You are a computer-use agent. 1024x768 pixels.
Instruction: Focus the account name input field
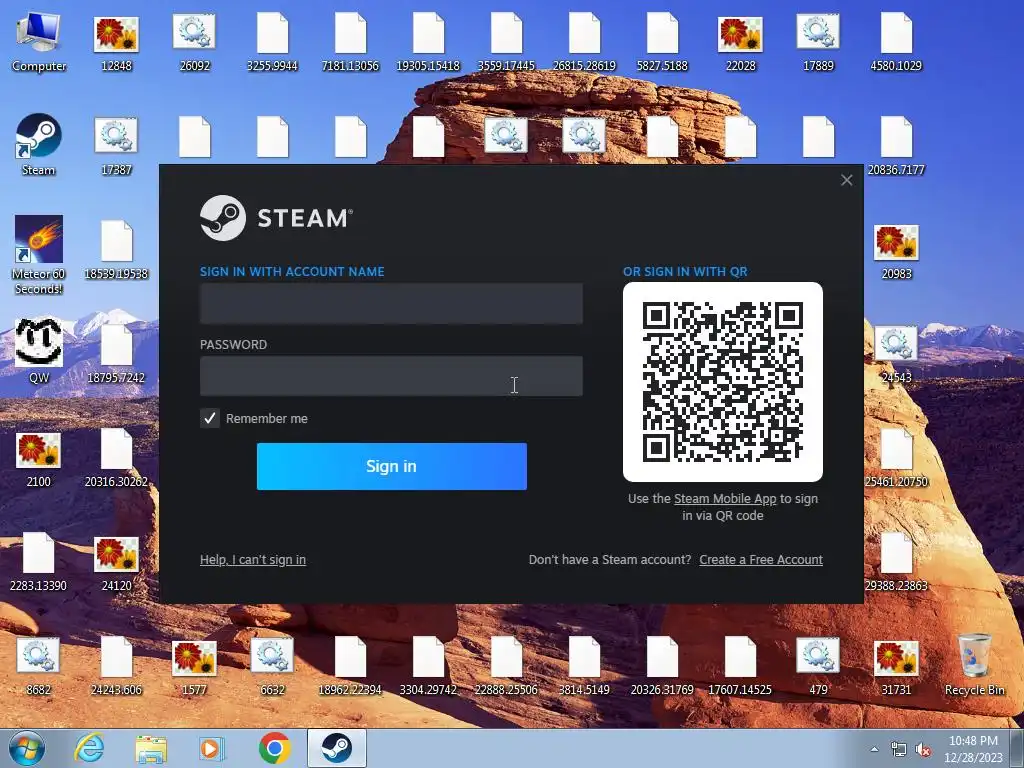click(x=391, y=304)
